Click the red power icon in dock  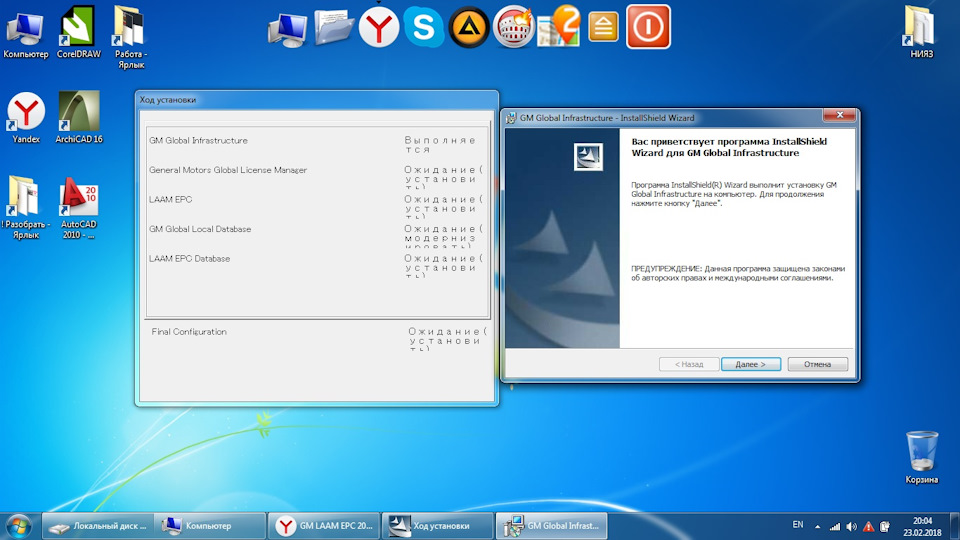[648, 27]
